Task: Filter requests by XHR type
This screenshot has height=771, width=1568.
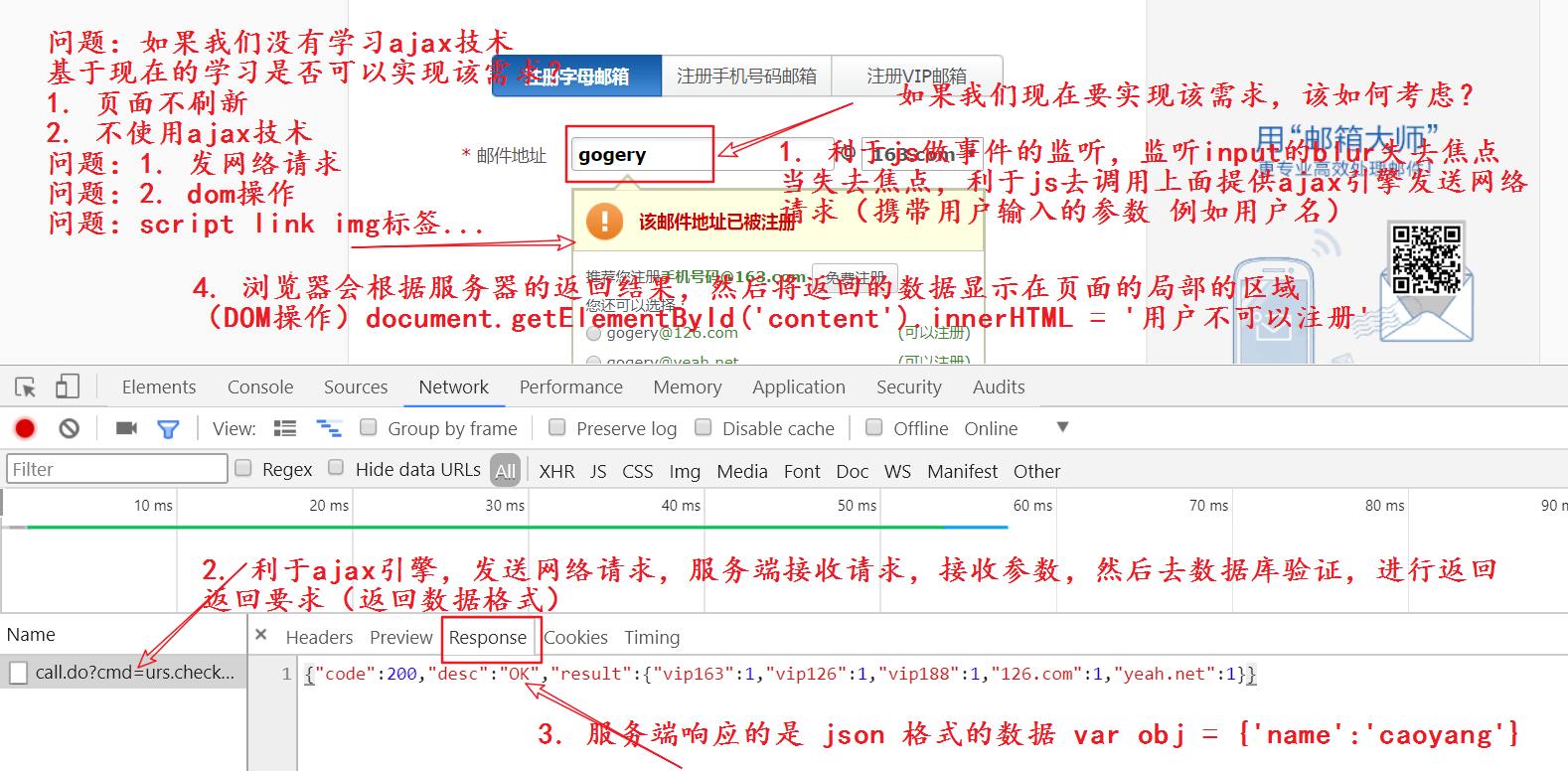Action: coord(556,471)
